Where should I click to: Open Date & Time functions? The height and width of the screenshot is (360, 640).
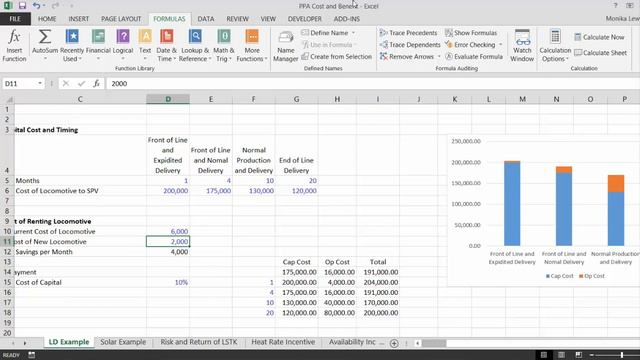tap(167, 46)
